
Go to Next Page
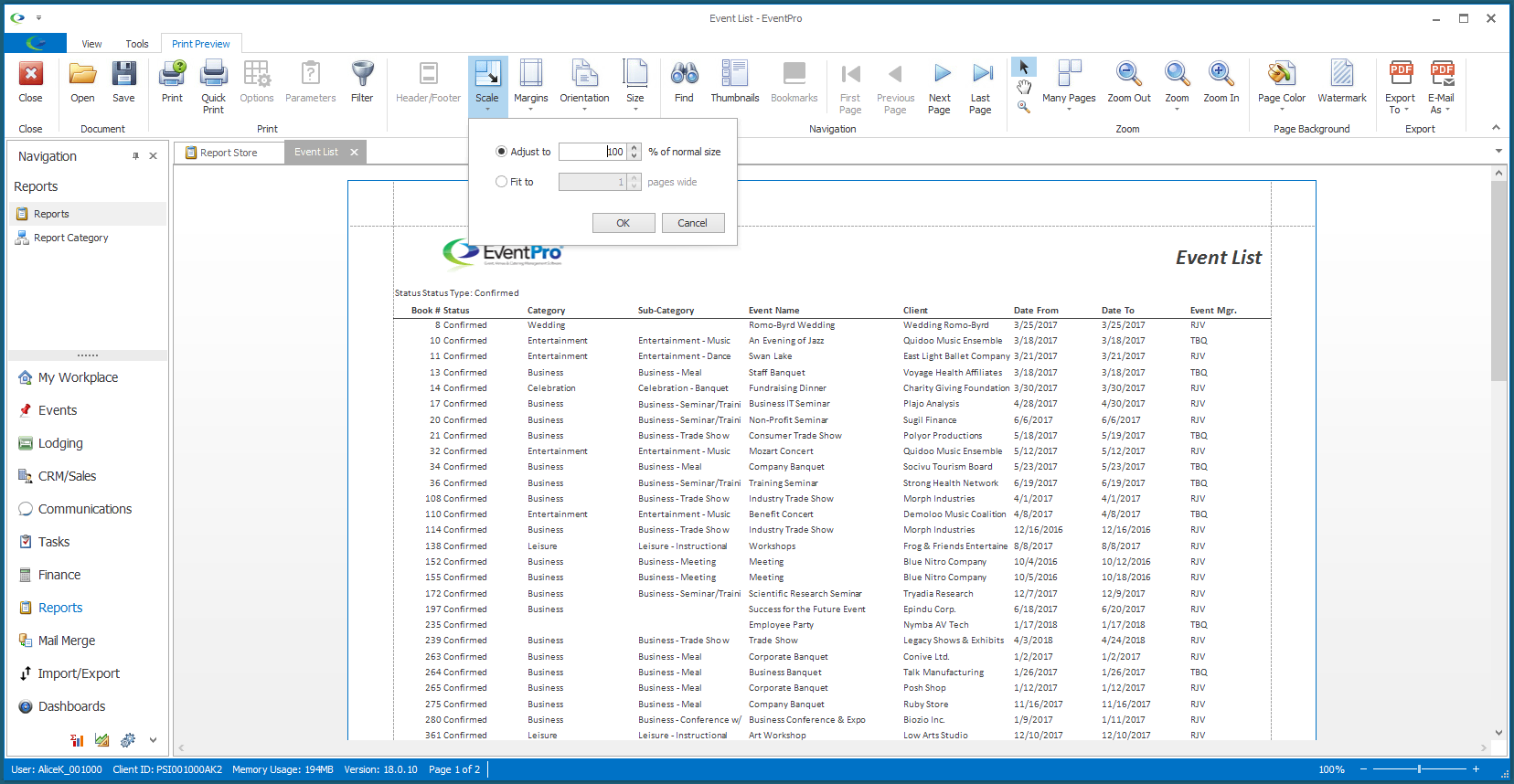point(940,87)
